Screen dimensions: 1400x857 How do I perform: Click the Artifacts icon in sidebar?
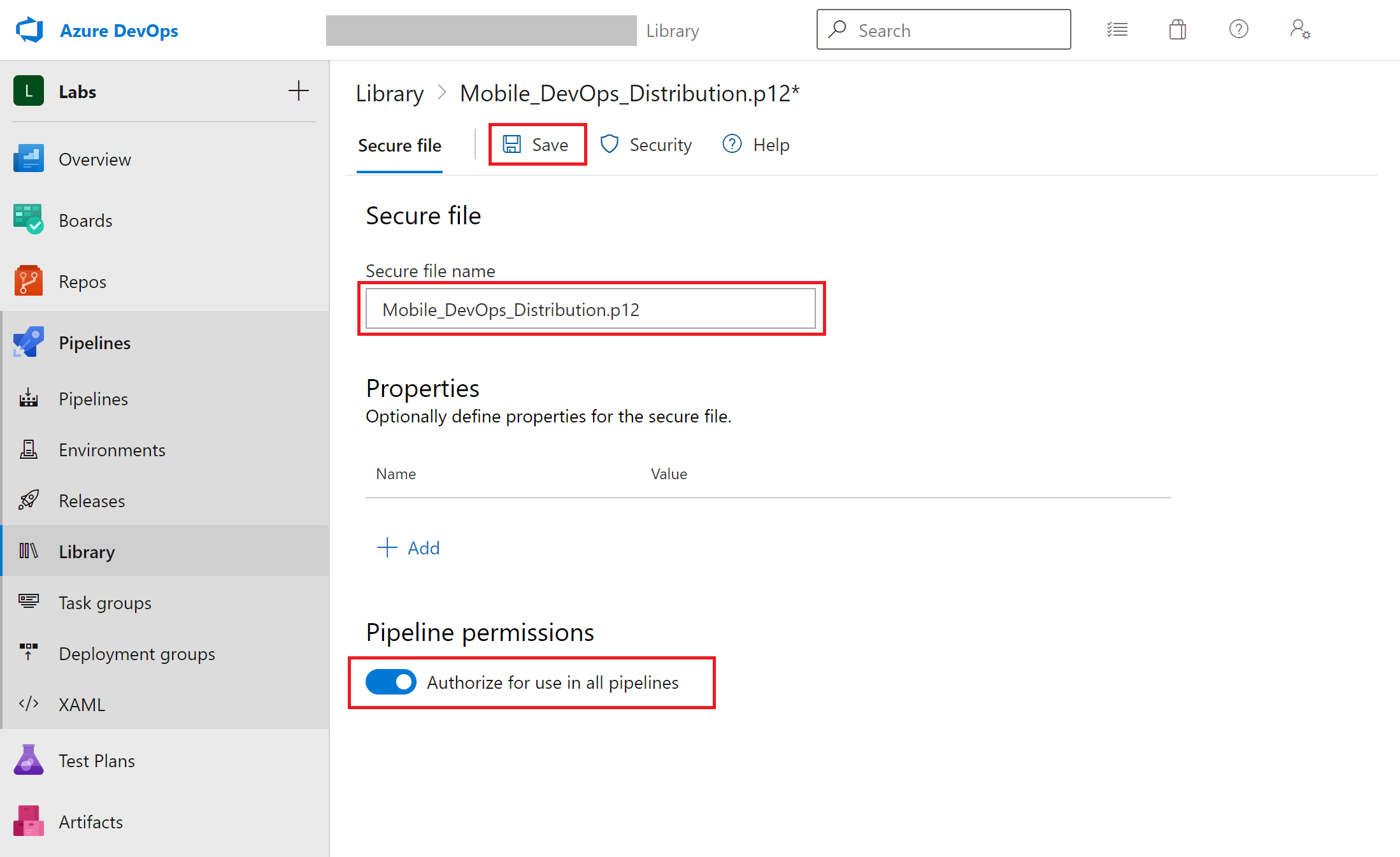(x=28, y=821)
